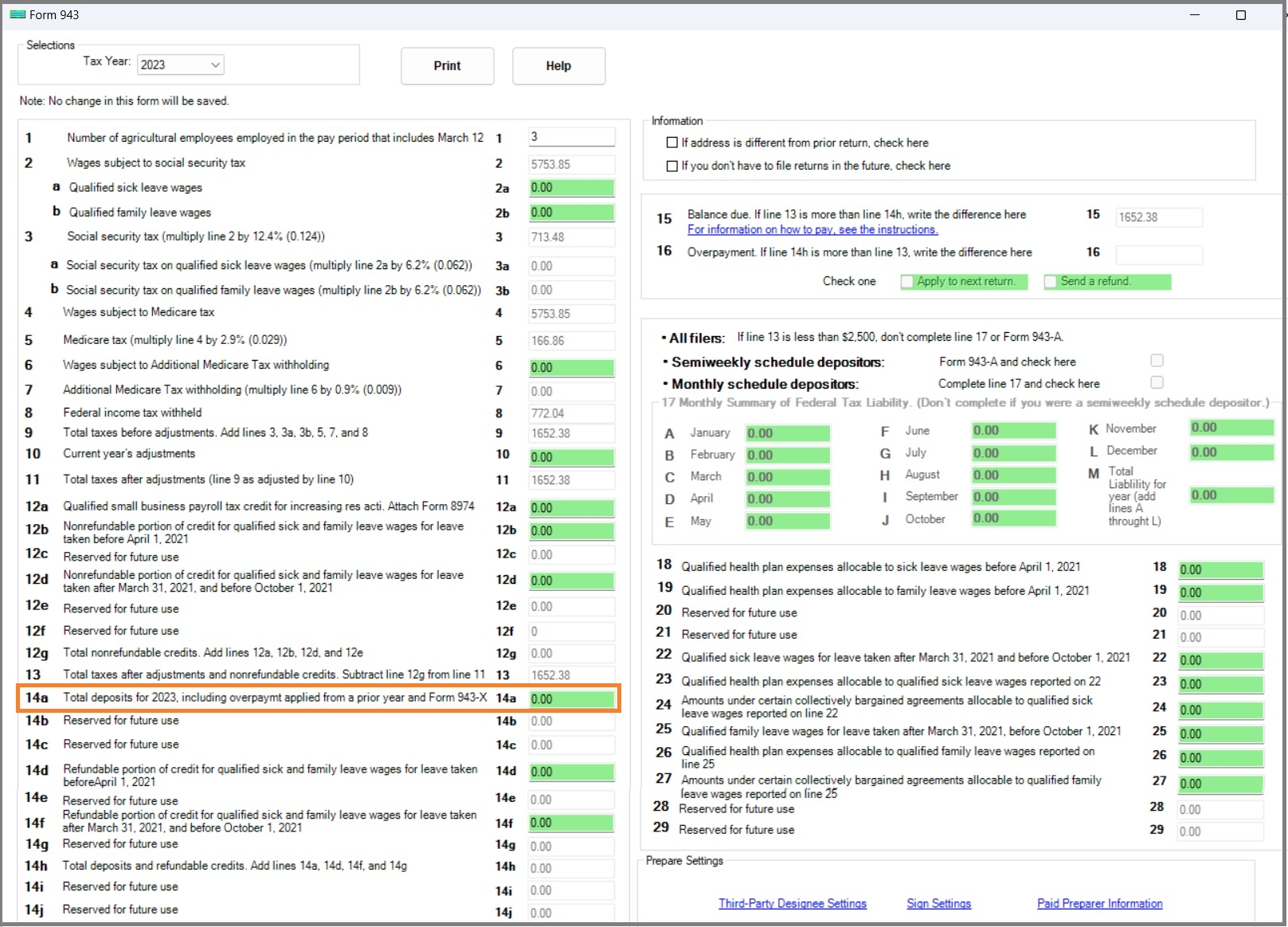Check 'If address is different from prior return'
This screenshot has height=927, width=1288.
pos(672,143)
